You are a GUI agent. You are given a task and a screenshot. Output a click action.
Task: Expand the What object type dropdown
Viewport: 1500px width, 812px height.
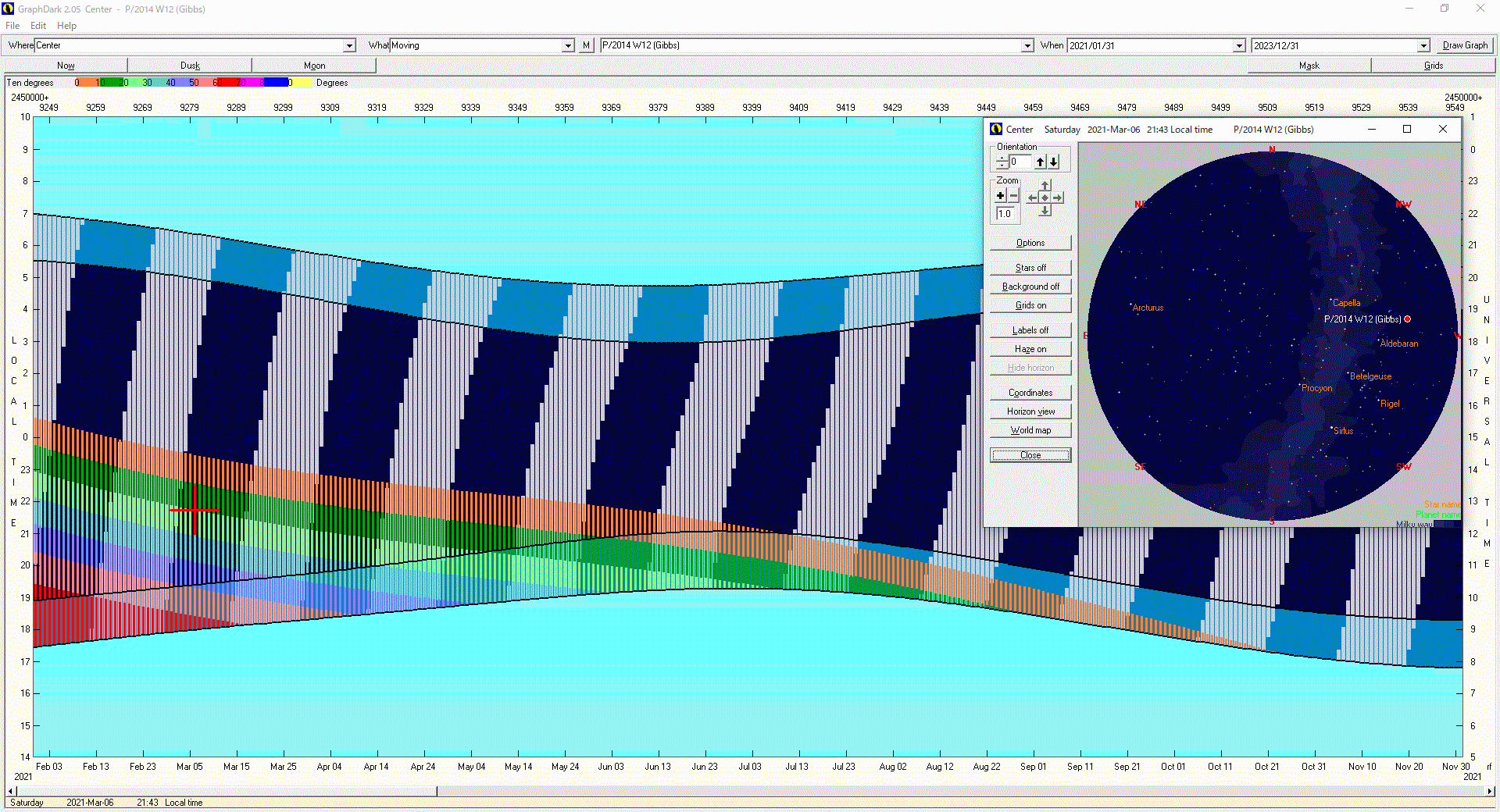(x=568, y=46)
